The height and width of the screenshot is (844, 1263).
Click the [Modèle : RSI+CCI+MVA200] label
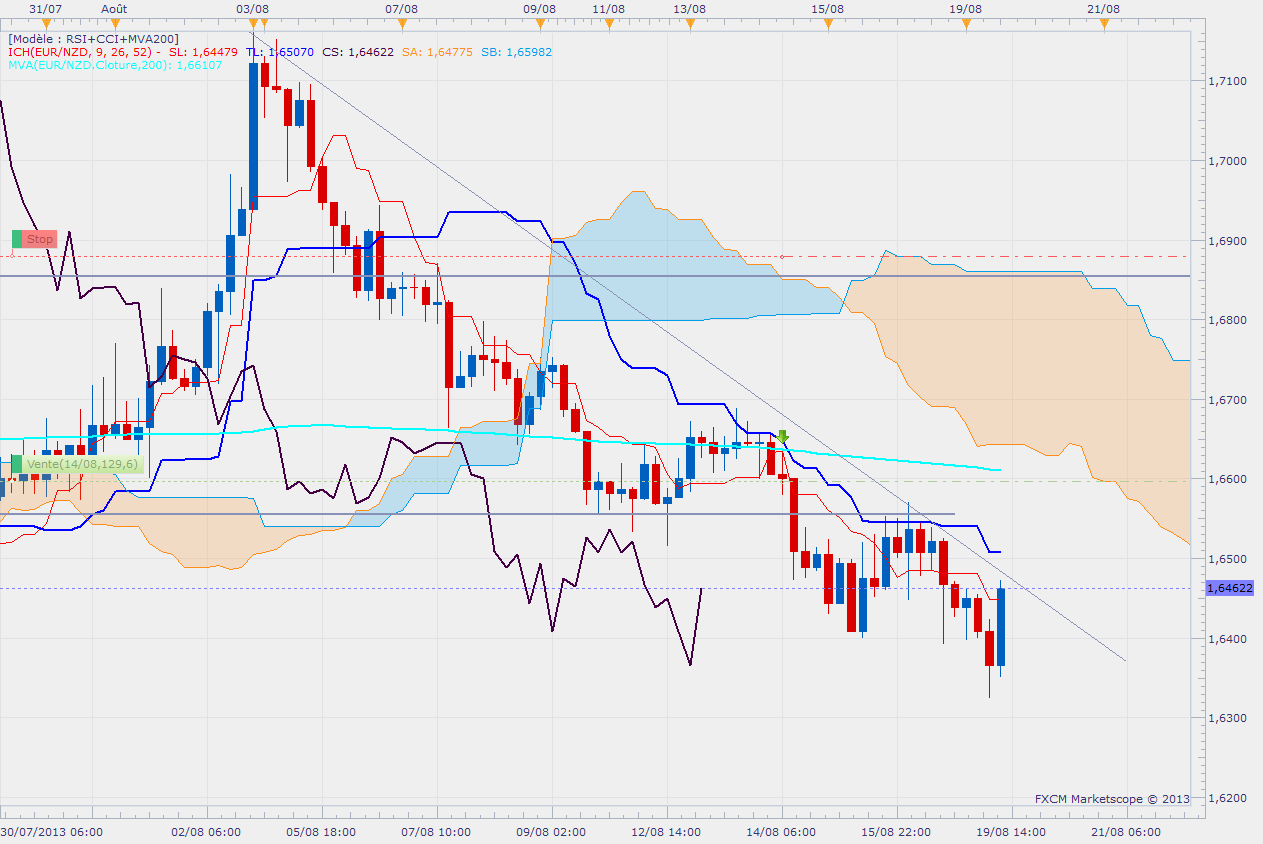coord(93,38)
